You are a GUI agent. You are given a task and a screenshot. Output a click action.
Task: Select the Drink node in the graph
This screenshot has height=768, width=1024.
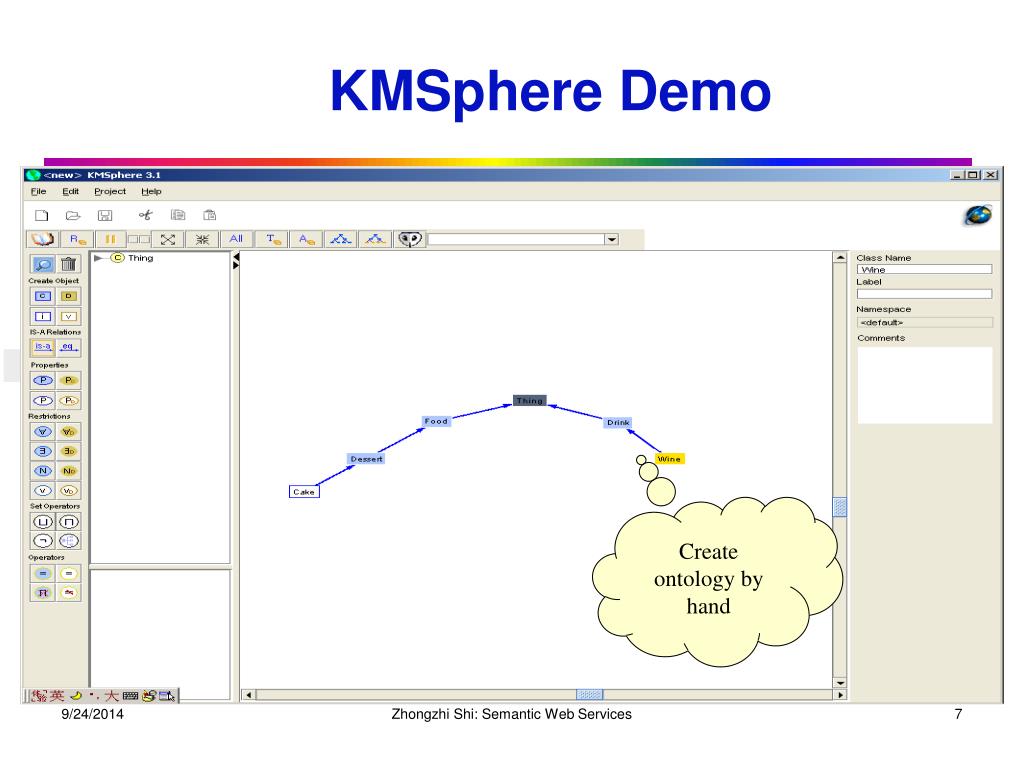618,423
